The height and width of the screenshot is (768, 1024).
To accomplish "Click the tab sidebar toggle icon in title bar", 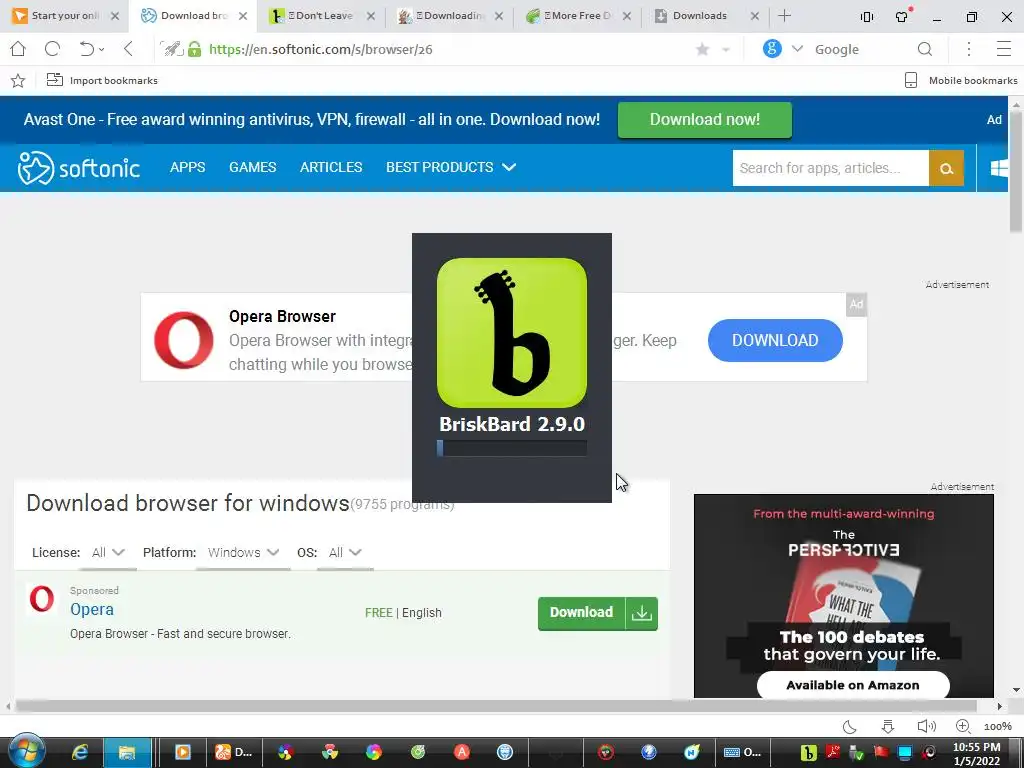I will click(x=867, y=17).
